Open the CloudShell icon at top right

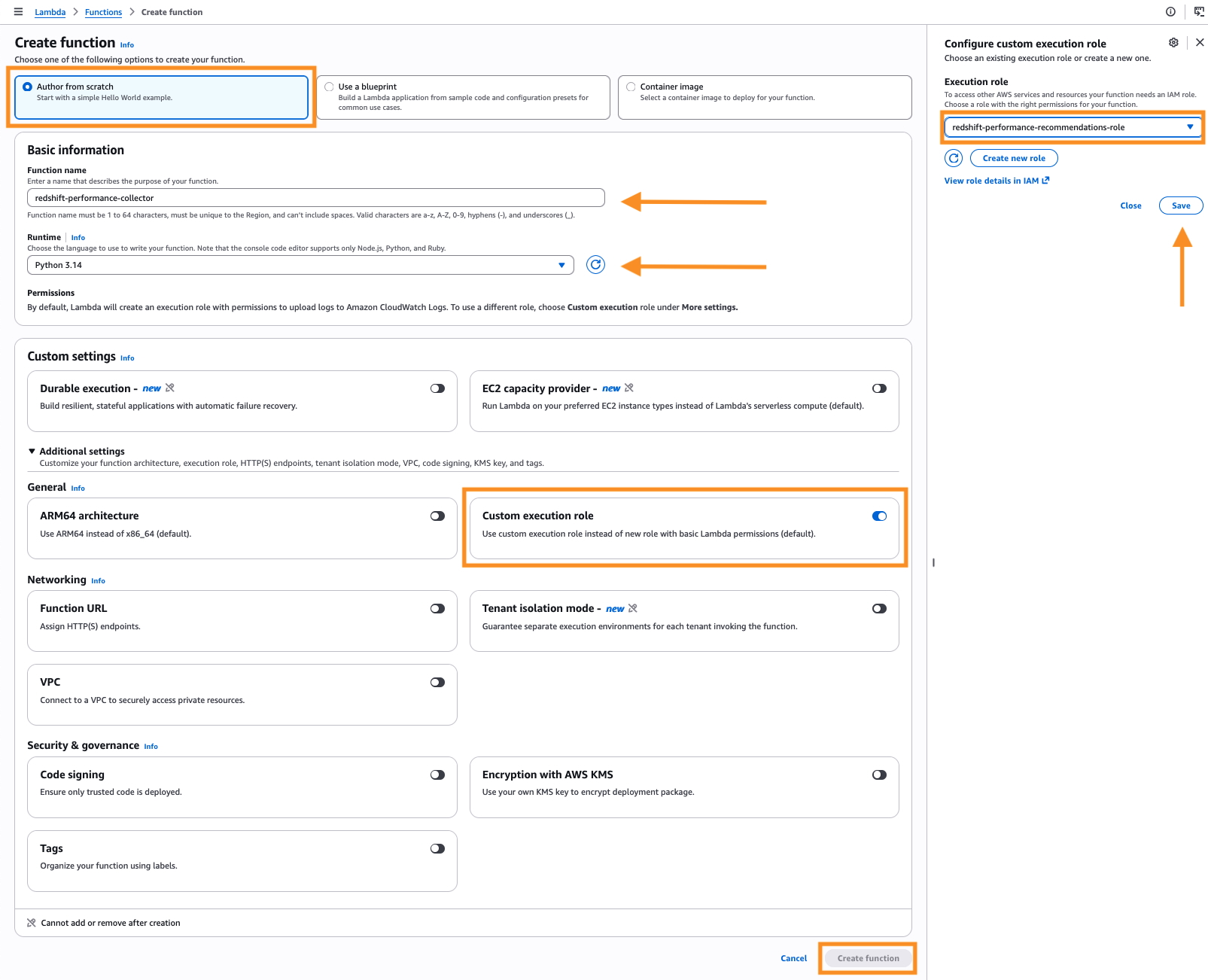point(1199,11)
